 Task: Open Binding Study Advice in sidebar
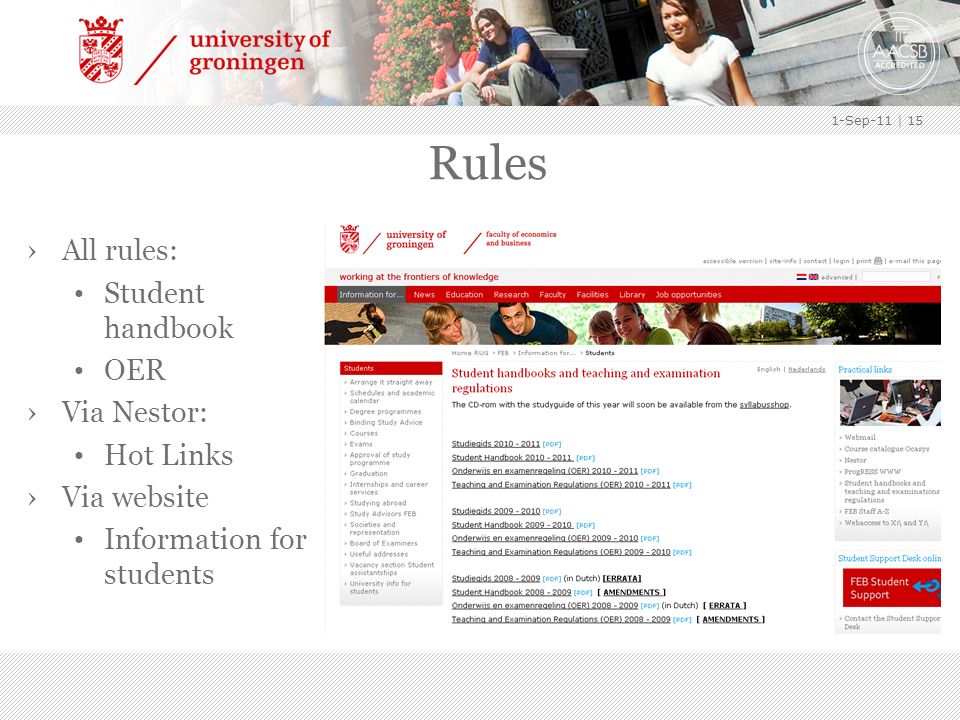(386, 422)
